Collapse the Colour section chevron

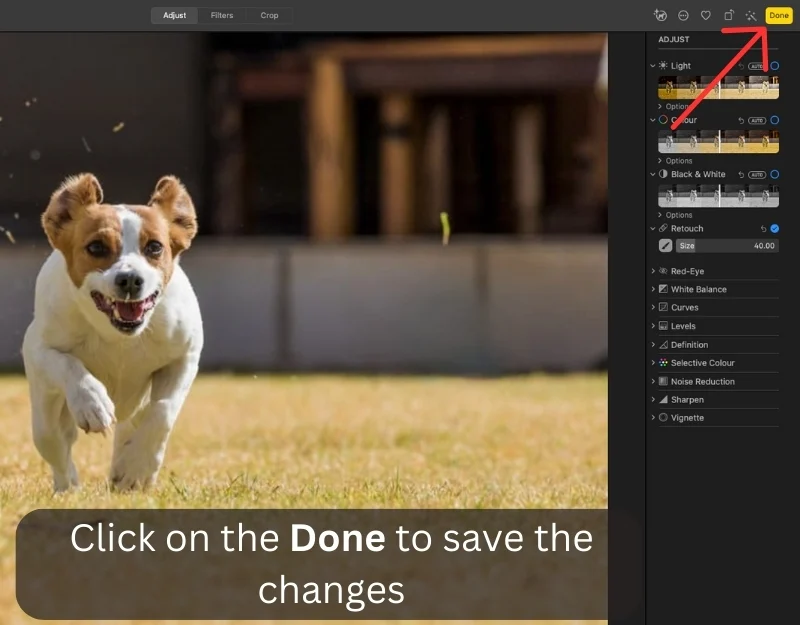point(653,120)
